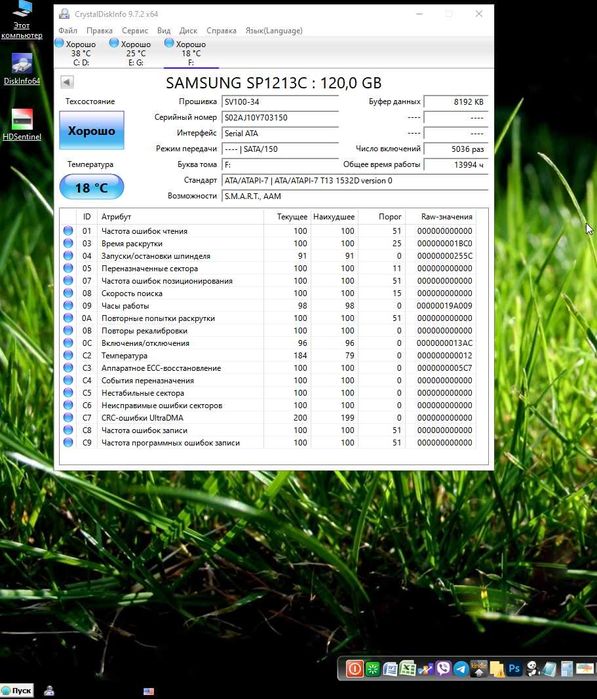The width and height of the screenshot is (597, 699).
Task: Click the Наихудшее column header
Action: click(x=334, y=217)
